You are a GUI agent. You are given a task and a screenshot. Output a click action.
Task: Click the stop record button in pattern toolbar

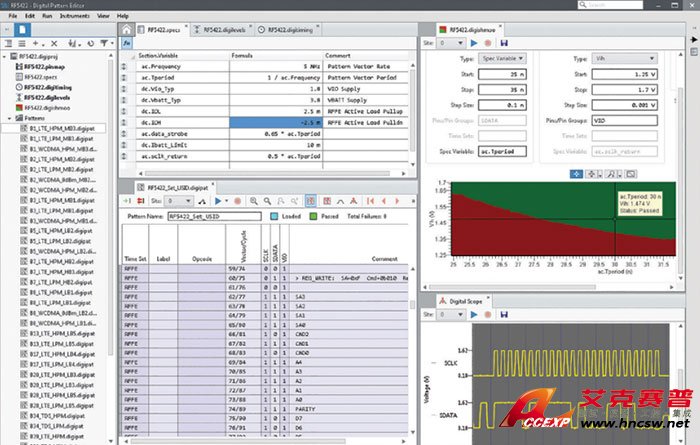coord(240,201)
